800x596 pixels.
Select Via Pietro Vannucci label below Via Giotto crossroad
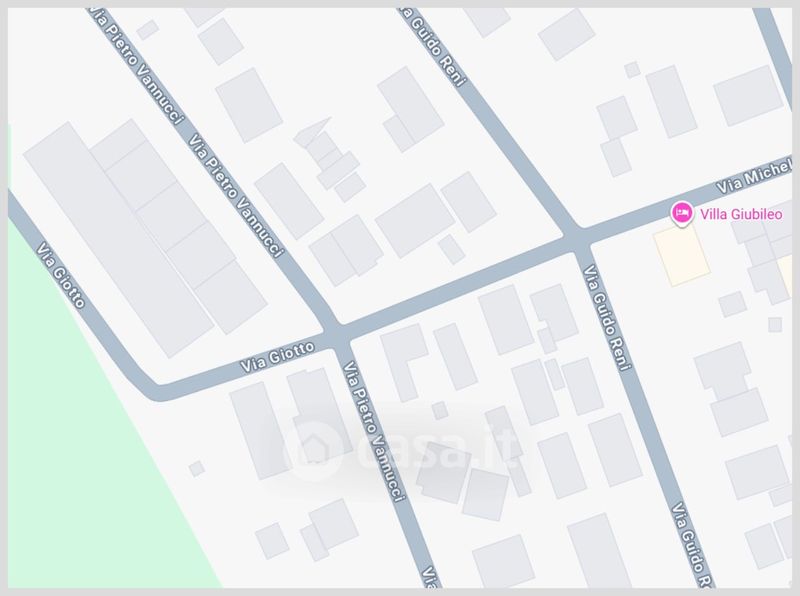click(x=374, y=432)
